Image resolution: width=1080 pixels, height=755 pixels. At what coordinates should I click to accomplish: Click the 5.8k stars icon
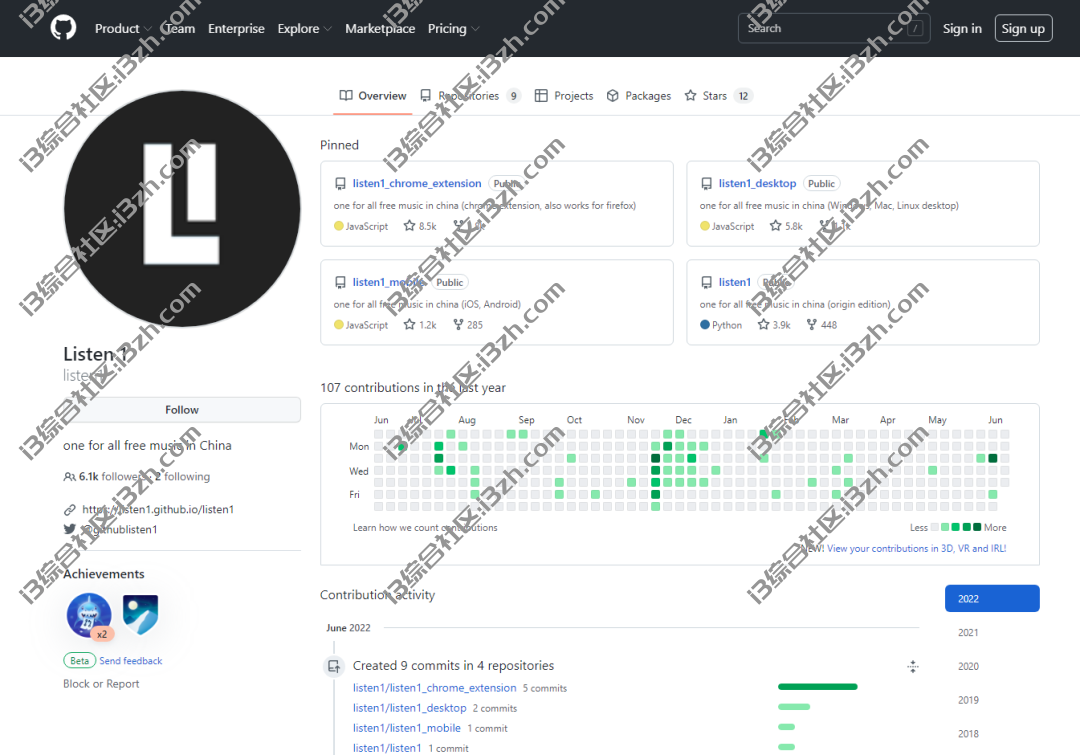776,225
